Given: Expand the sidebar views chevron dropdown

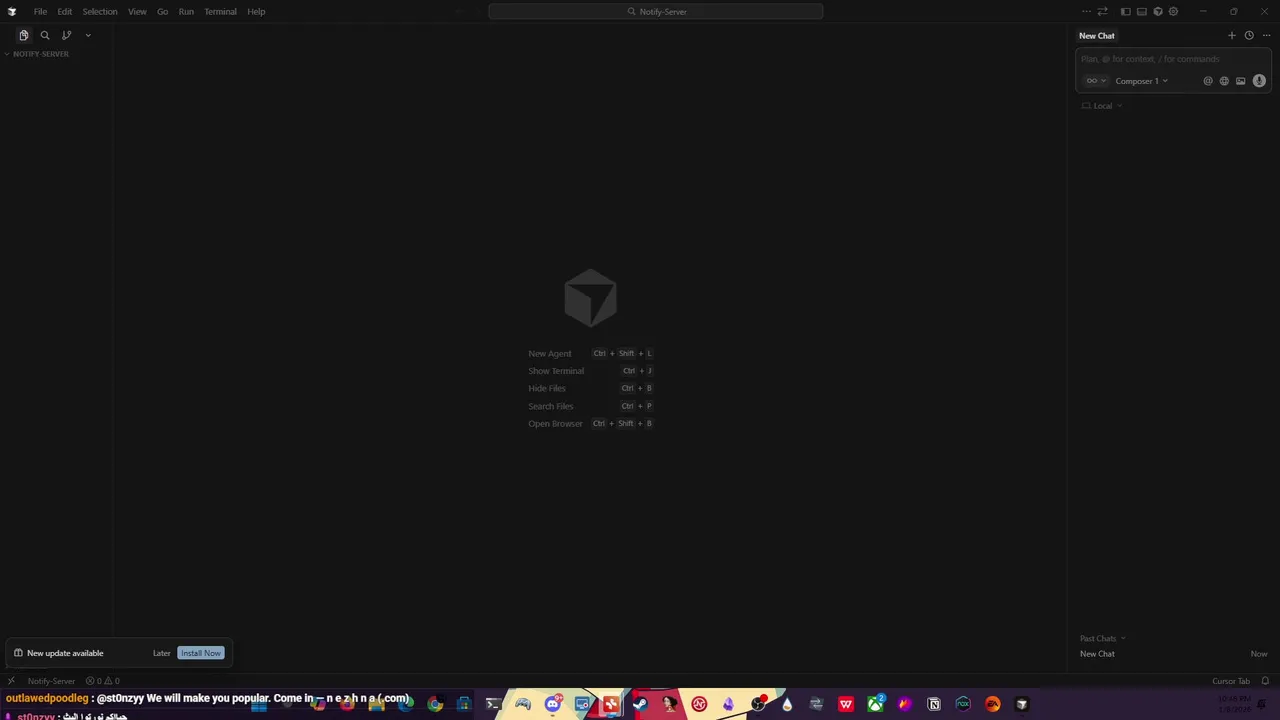Looking at the screenshot, I should click(88, 35).
